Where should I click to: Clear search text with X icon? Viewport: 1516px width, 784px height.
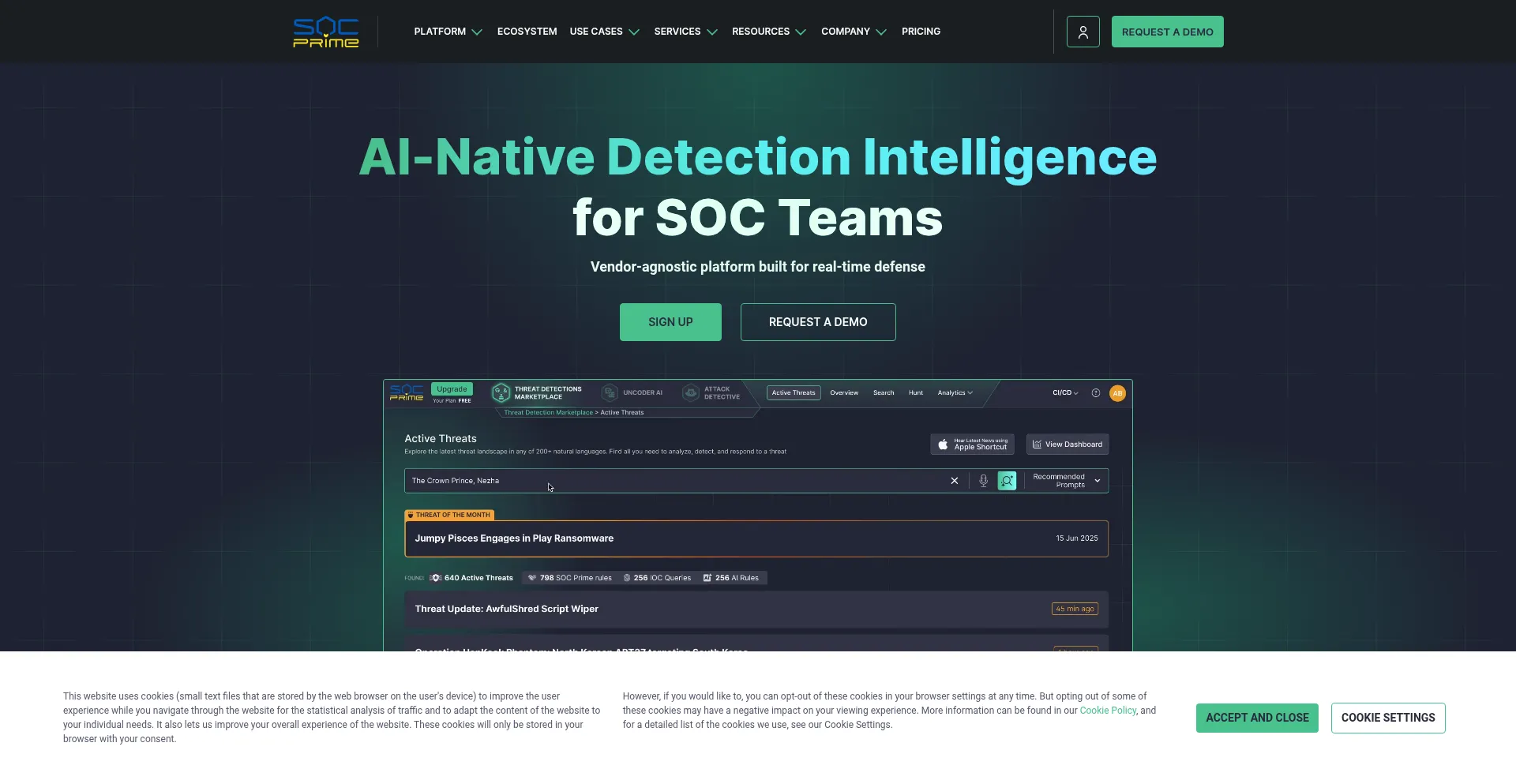tap(954, 481)
